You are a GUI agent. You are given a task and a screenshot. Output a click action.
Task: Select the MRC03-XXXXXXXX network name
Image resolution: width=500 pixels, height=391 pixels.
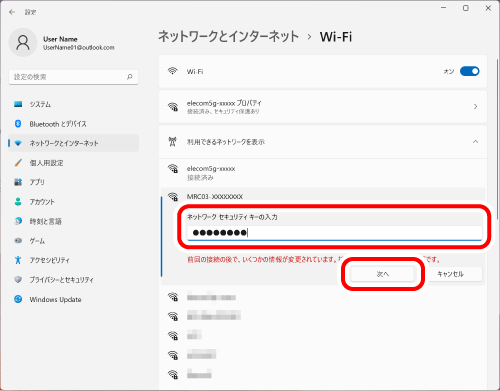click(x=215, y=197)
